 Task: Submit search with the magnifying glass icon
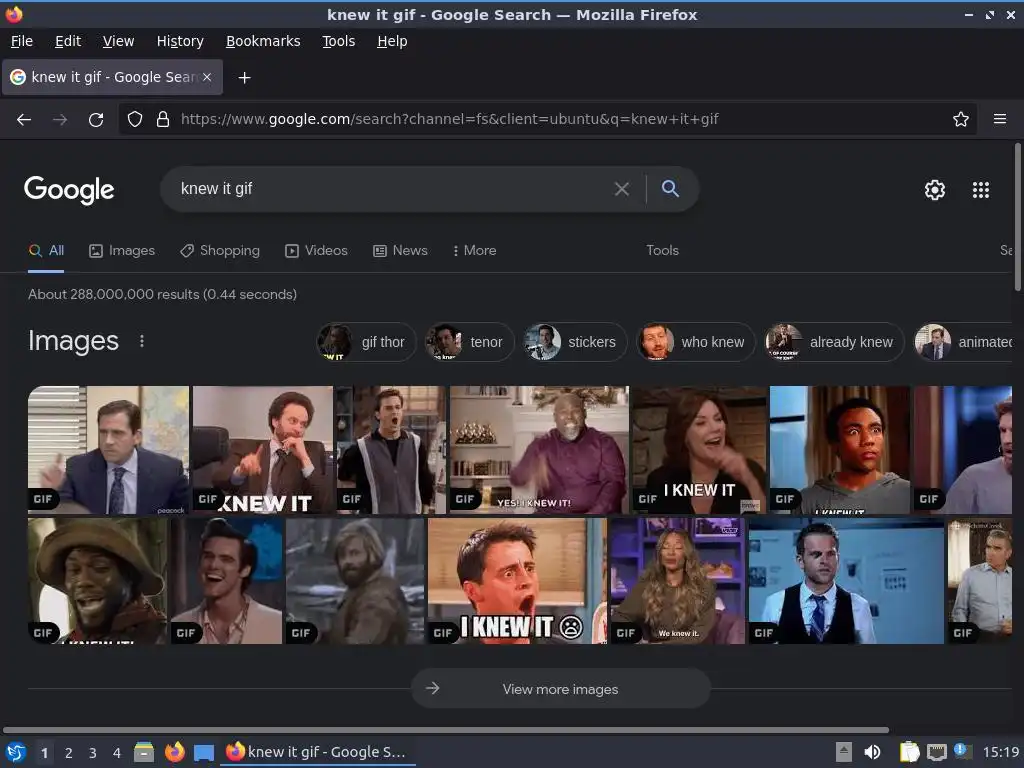(x=670, y=189)
